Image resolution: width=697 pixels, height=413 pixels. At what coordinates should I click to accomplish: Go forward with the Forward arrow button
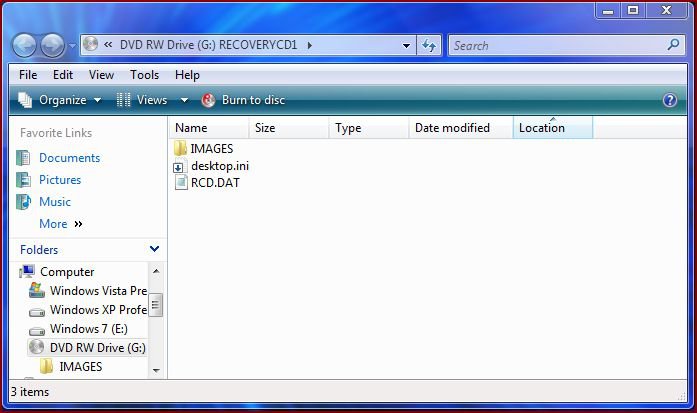pyautogui.click(x=52, y=45)
